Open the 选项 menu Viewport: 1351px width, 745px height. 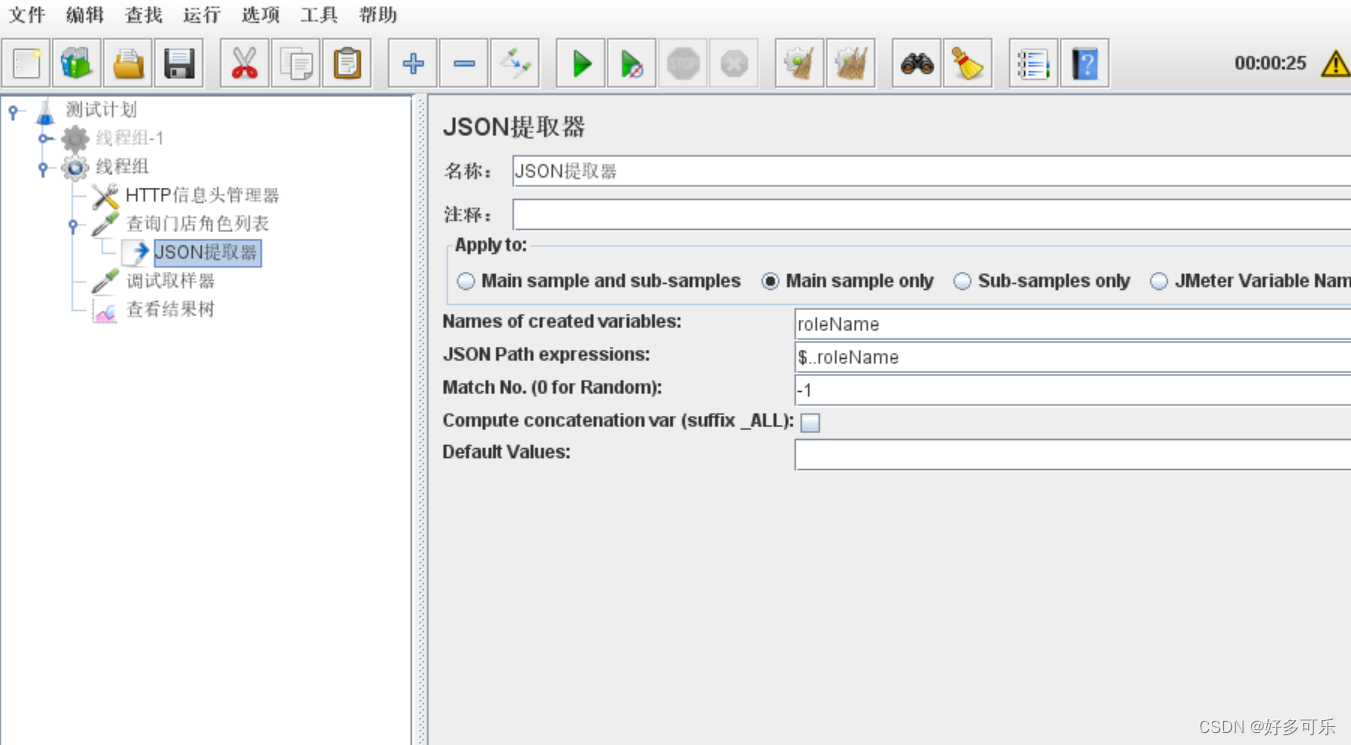click(x=261, y=15)
